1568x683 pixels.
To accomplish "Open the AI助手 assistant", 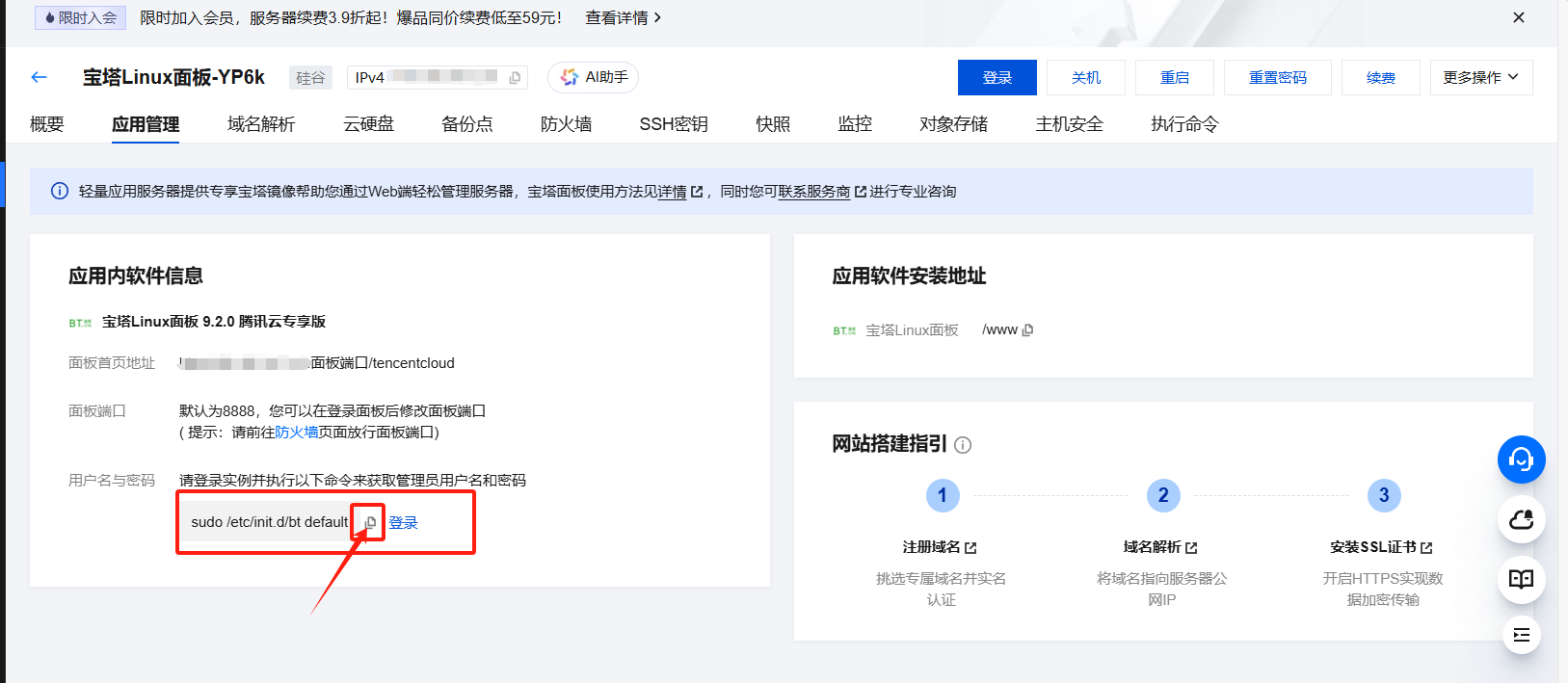I will (594, 77).
